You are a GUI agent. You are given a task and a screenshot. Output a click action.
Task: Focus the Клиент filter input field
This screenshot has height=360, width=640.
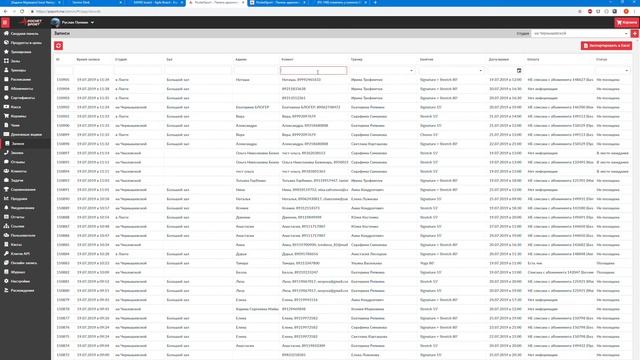[x=313, y=71]
